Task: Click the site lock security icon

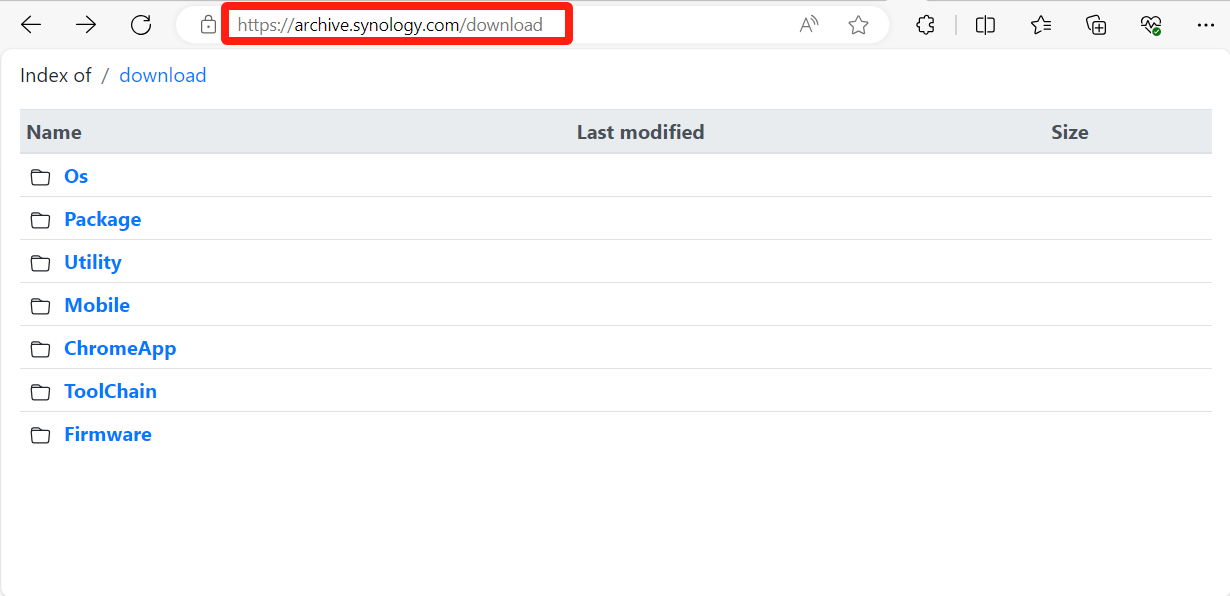Action: 208,25
